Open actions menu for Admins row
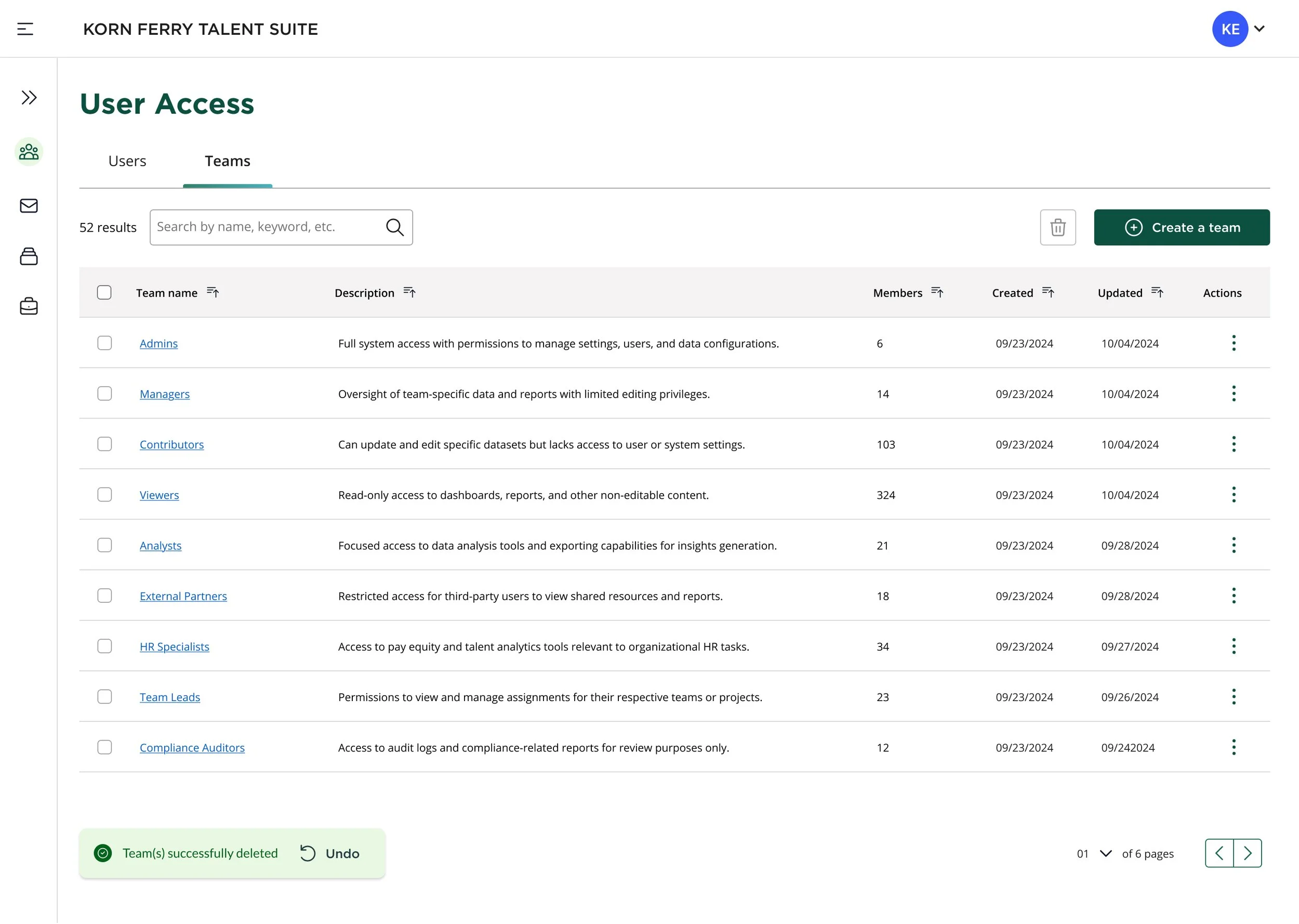 pyautogui.click(x=1233, y=343)
